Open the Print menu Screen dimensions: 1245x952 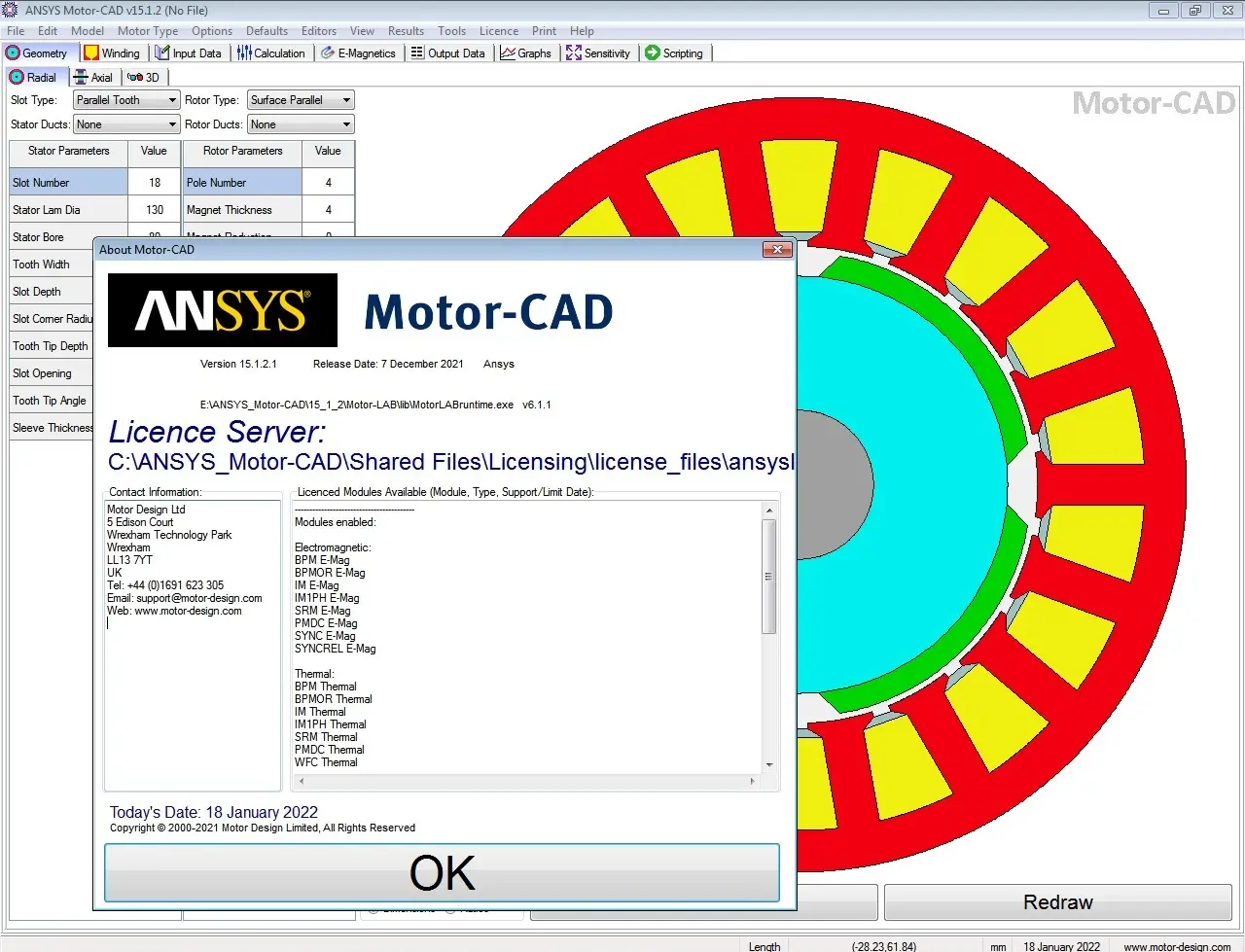click(545, 31)
